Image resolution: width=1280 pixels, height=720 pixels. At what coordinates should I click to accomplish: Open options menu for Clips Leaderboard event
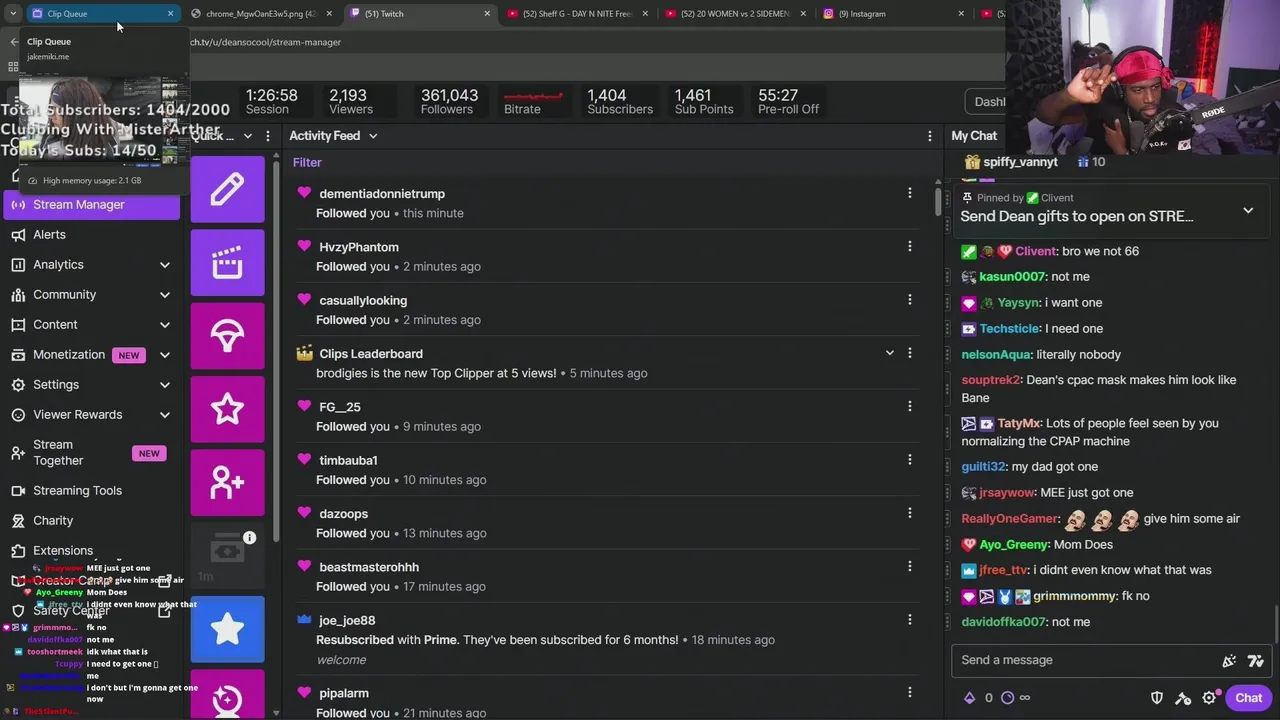(x=909, y=353)
